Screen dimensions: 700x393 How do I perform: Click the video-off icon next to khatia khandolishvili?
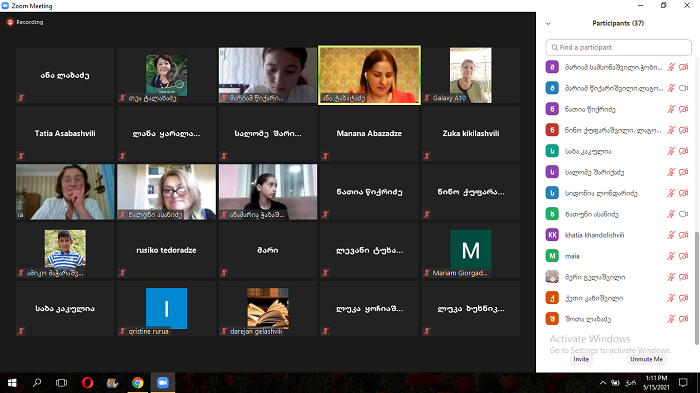point(683,235)
